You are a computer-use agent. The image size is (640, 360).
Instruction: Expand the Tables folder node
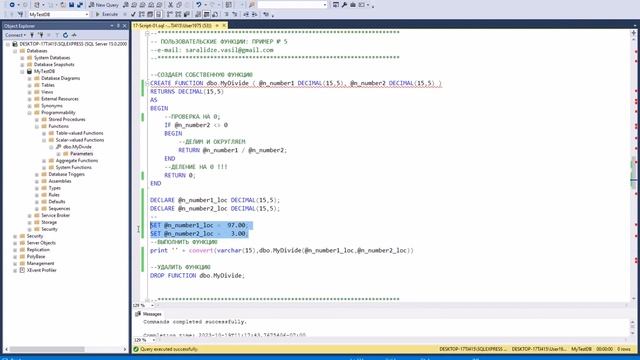coord(29,85)
